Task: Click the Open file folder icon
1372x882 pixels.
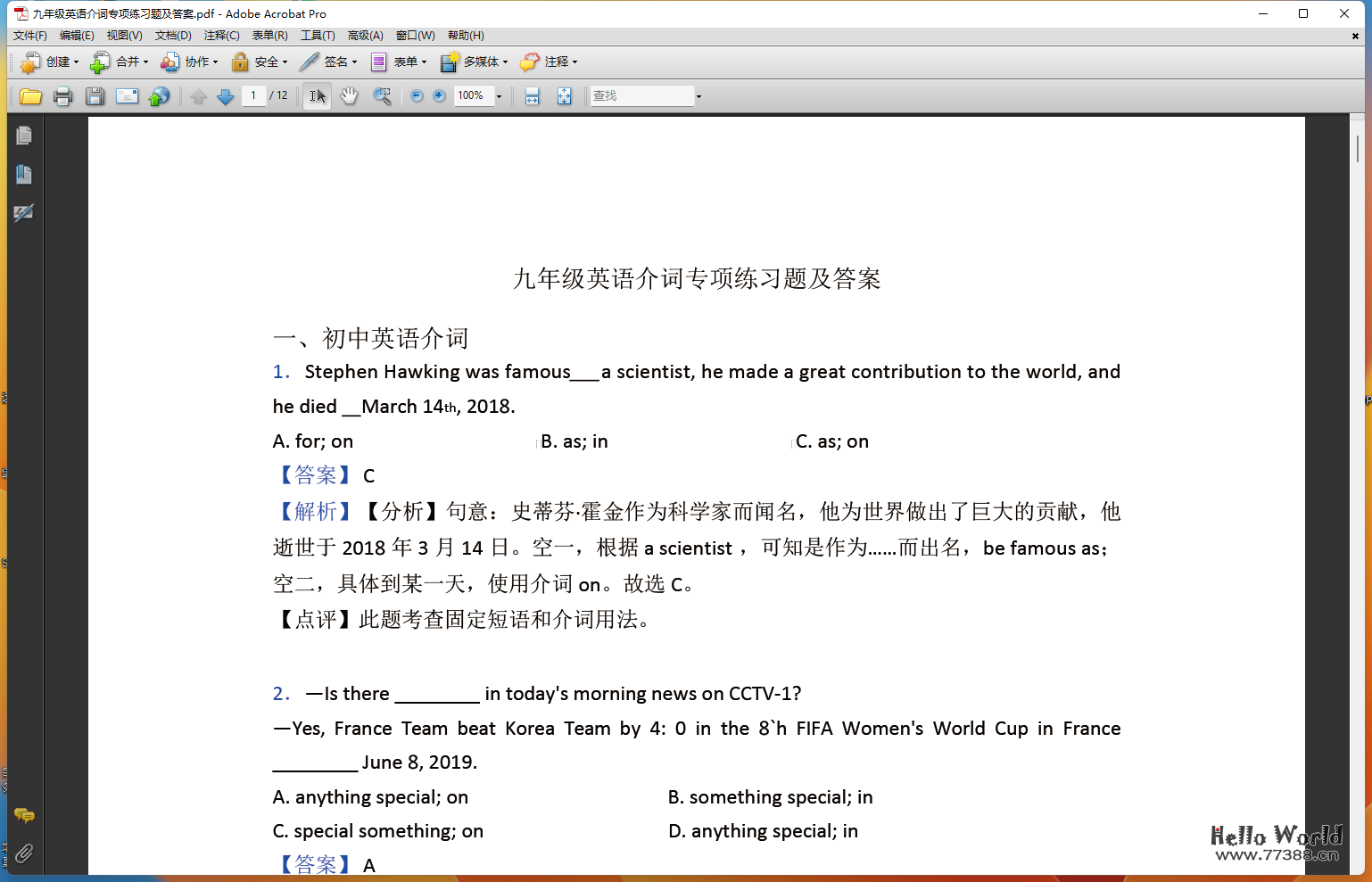Action: [30, 96]
